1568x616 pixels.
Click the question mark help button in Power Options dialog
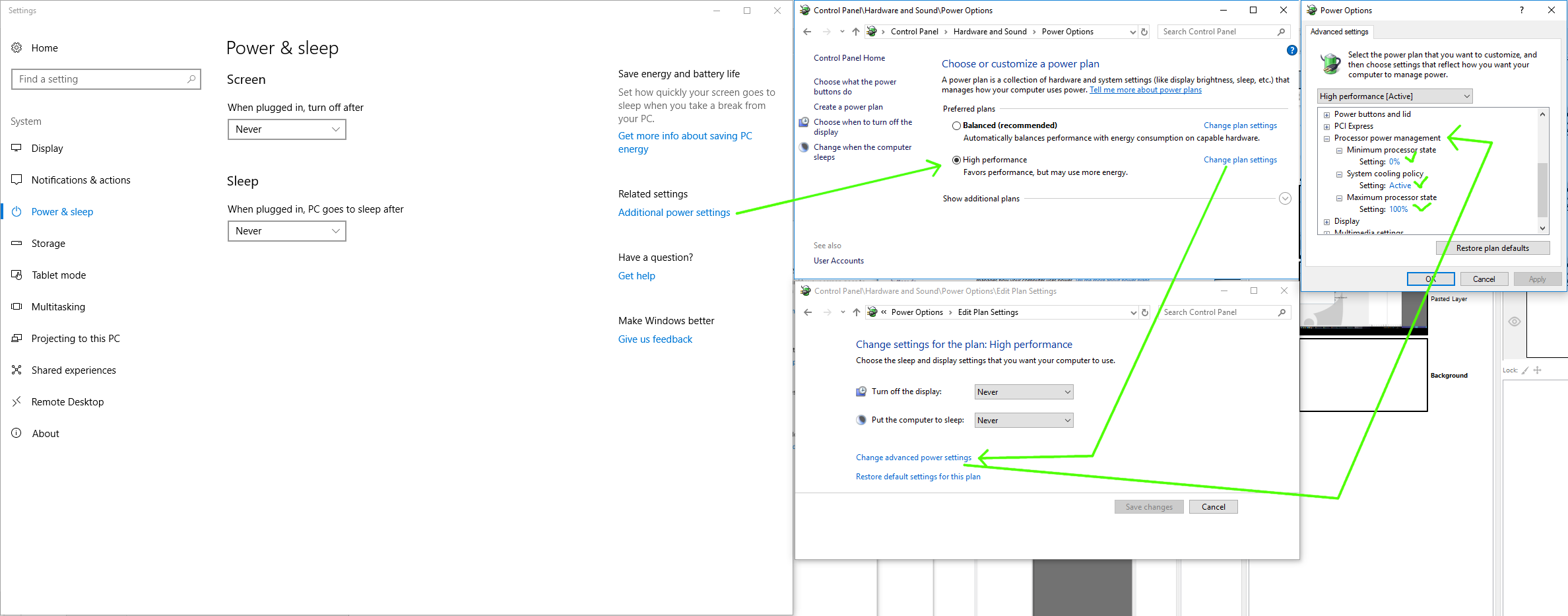click(1522, 10)
